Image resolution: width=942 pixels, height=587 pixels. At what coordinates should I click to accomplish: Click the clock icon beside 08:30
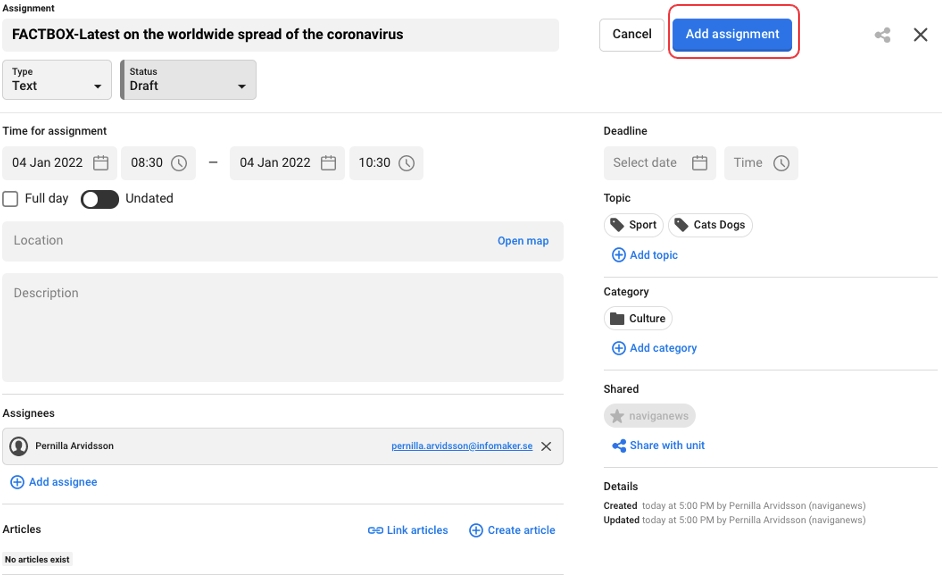coord(179,163)
